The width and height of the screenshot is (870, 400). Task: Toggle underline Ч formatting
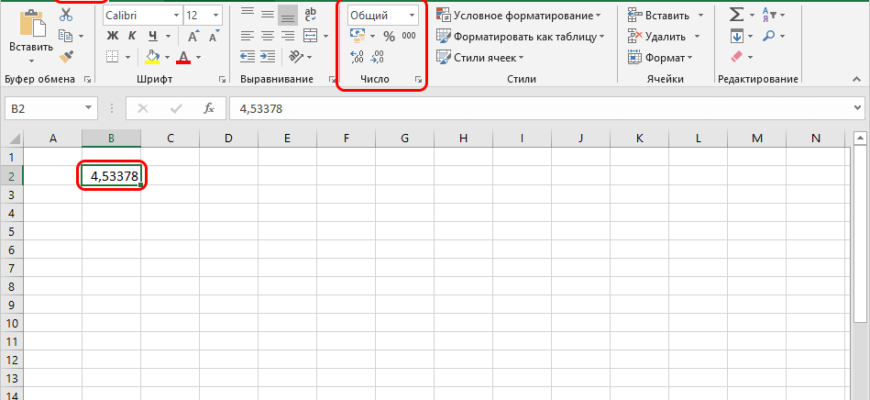(152, 36)
